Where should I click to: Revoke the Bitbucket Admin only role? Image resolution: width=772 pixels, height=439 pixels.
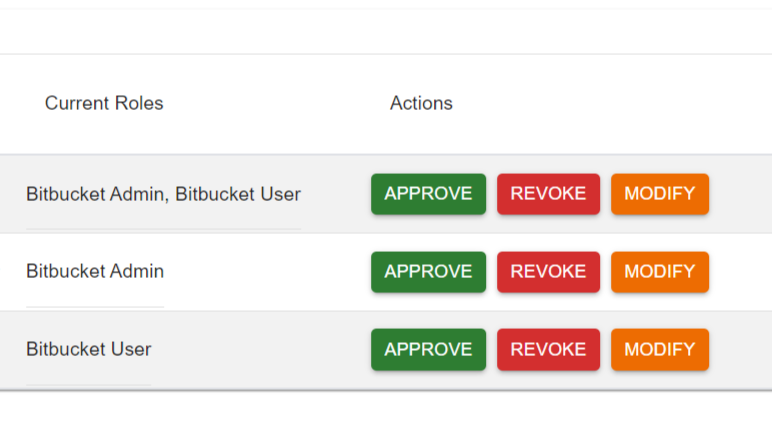548,272
